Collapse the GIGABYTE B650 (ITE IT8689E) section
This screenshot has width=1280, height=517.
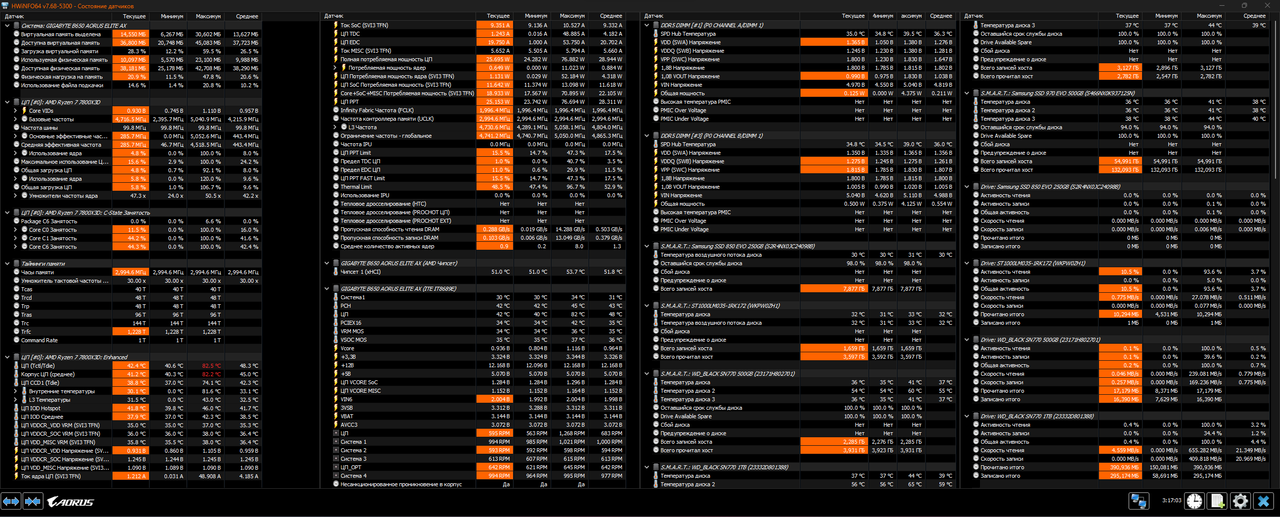[x=325, y=288]
